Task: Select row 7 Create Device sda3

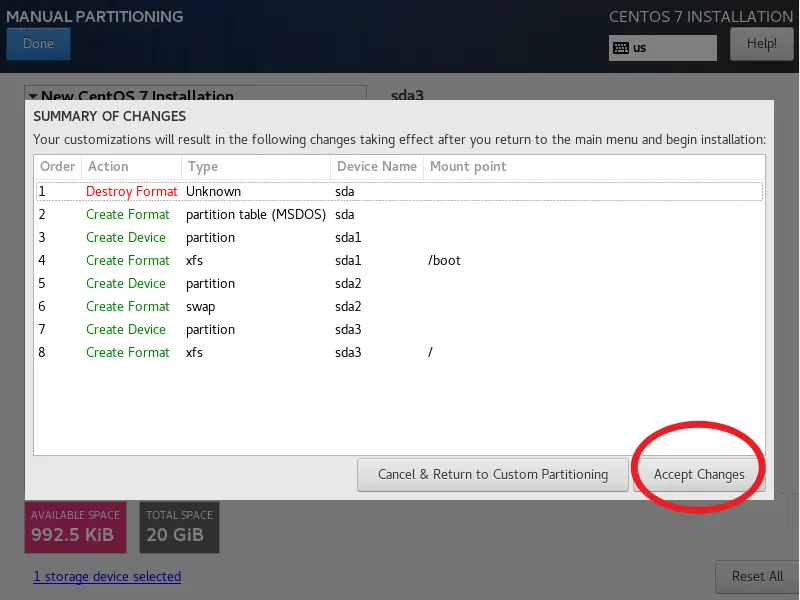Action: click(399, 329)
